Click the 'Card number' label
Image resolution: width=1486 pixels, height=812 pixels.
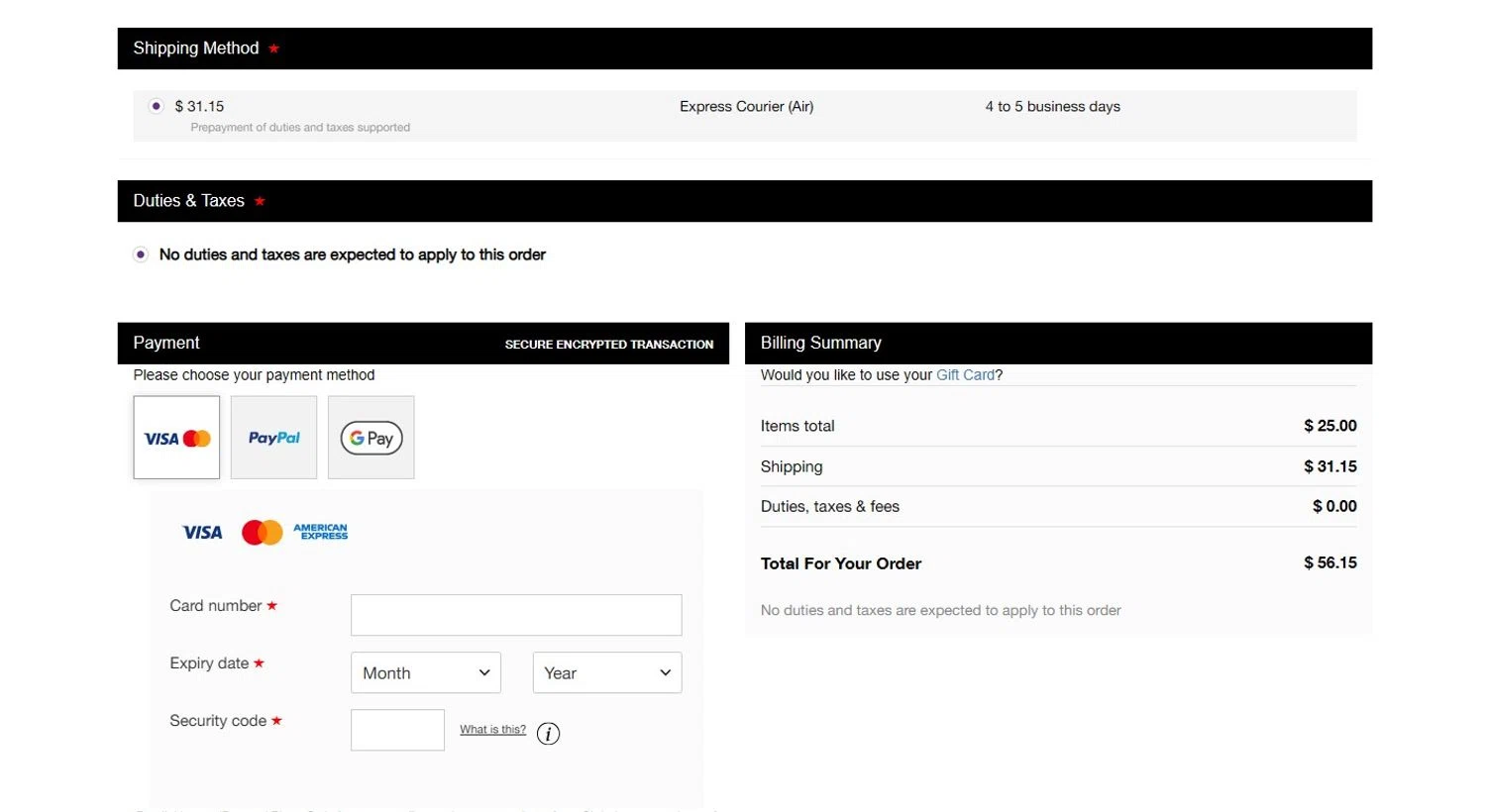216,606
